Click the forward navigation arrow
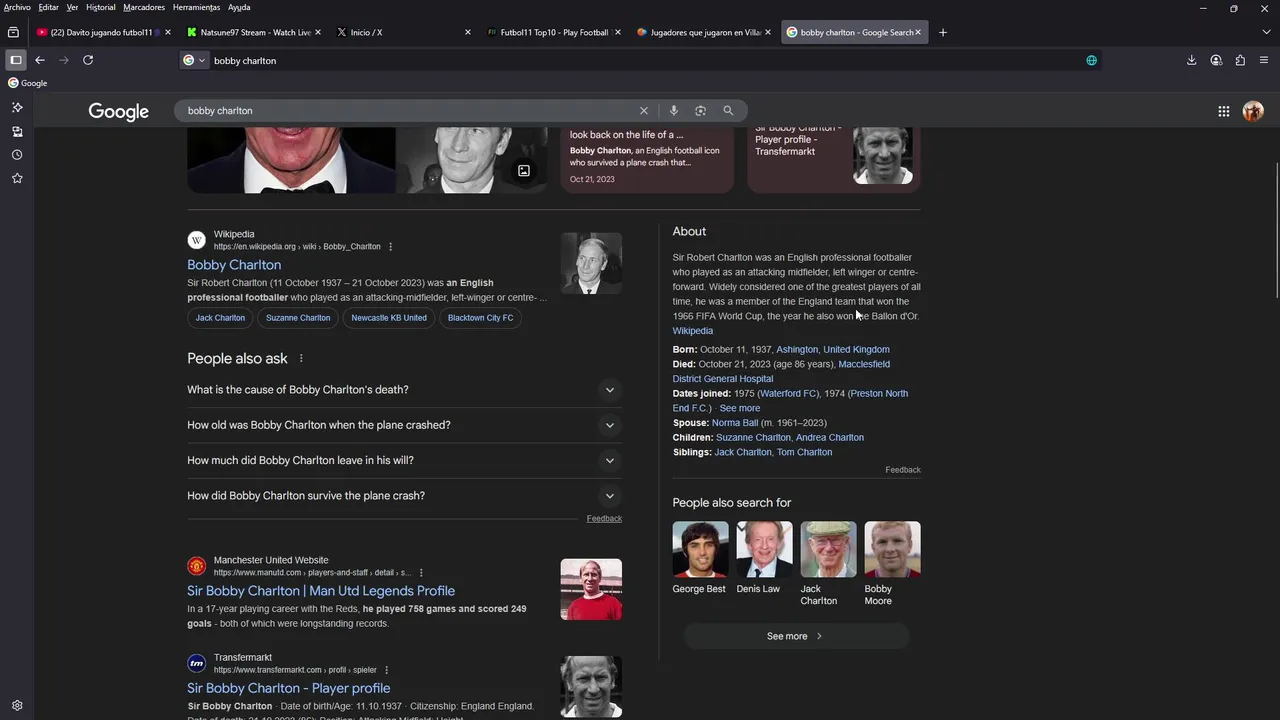The height and width of the screenshot is (720, 1280). coord(64,60)
